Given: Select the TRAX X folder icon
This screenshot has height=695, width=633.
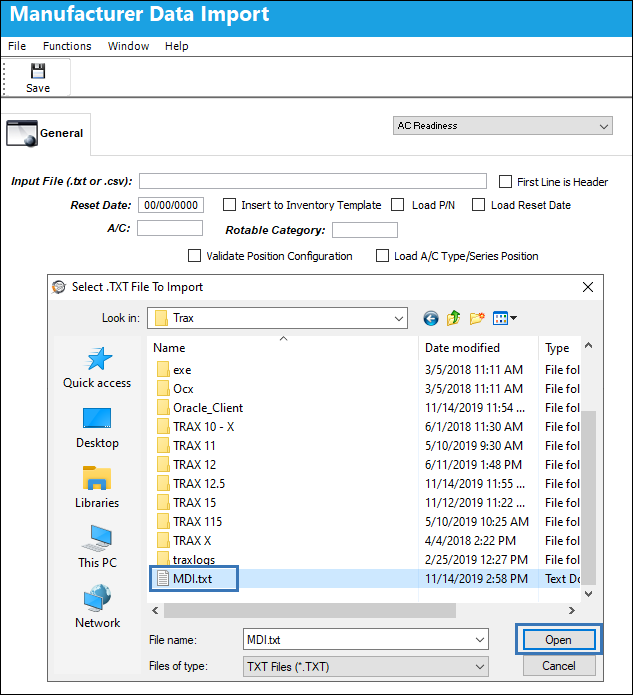Looking at the screenshot, I should coord(163,541).
